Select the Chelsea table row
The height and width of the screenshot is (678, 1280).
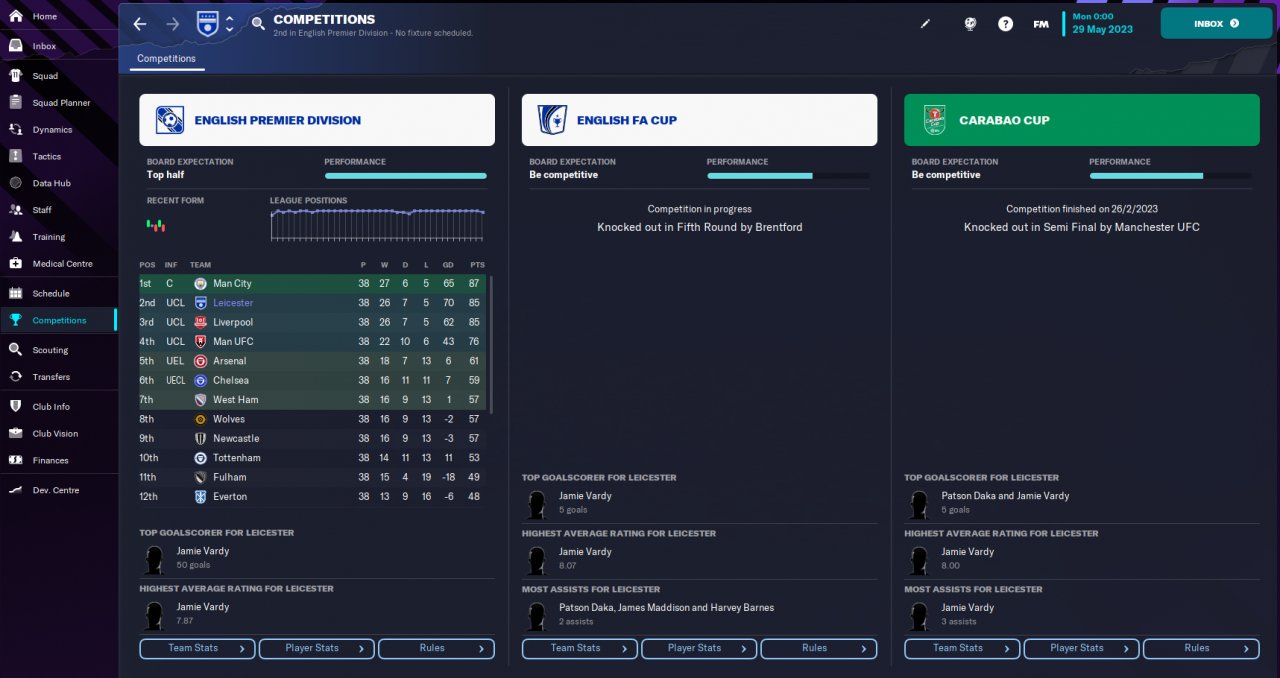[x=313, y=380]
